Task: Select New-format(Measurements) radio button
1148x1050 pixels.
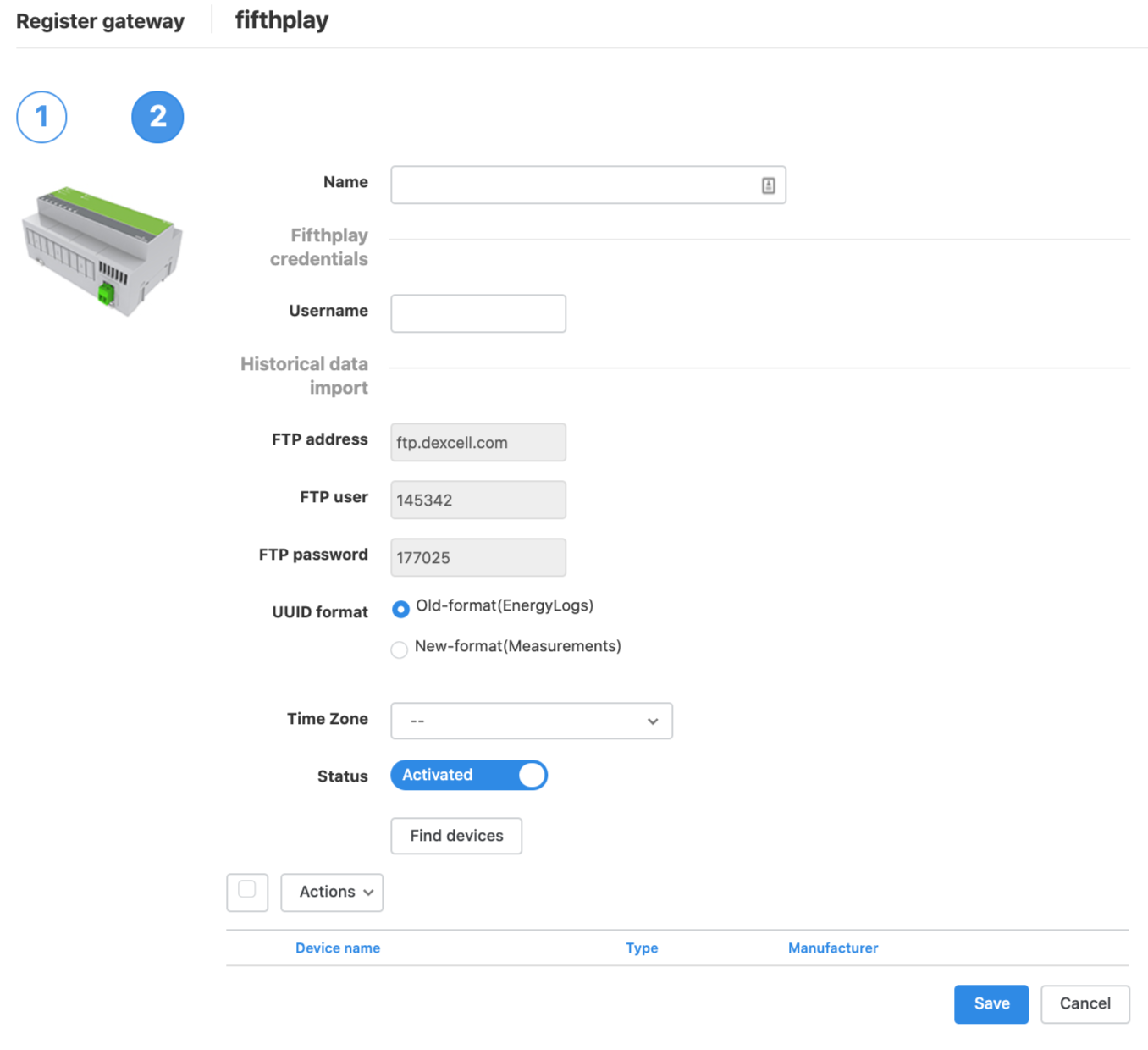Action: coord(400,649)
